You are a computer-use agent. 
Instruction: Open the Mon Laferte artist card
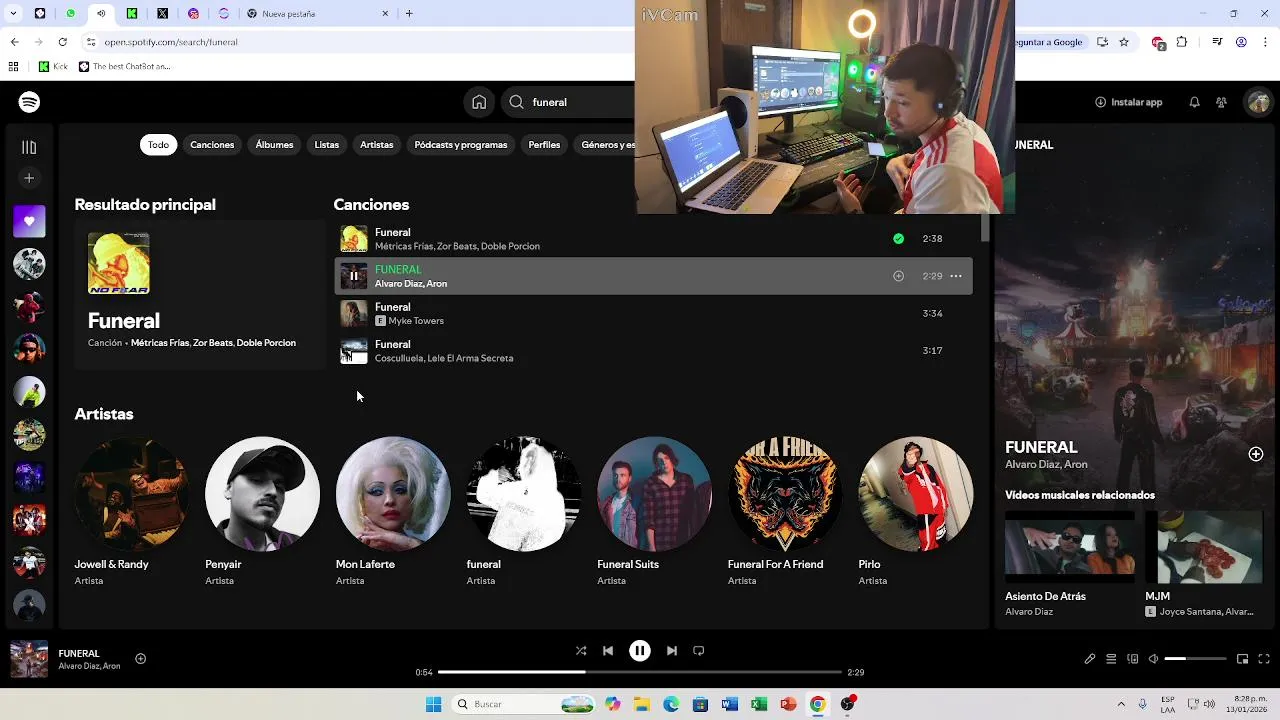[393, 510]
